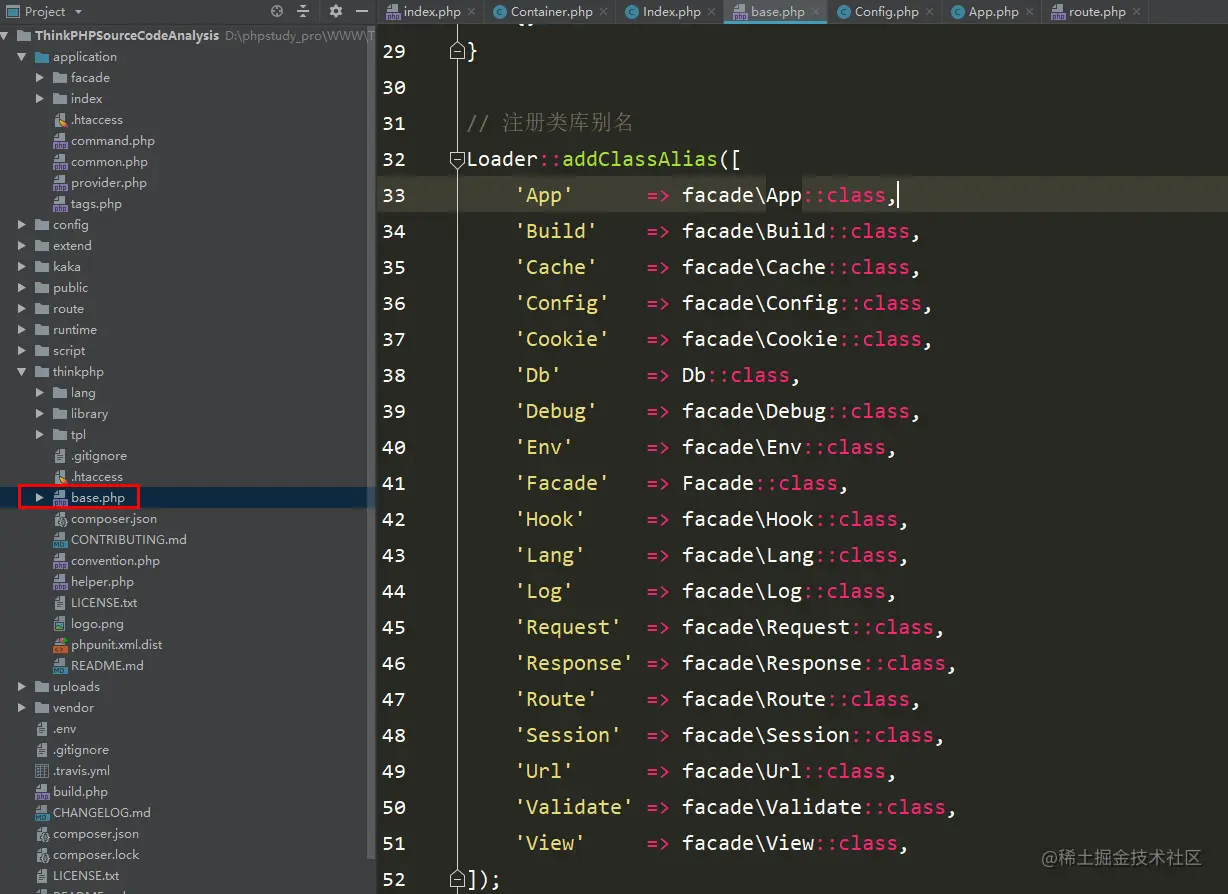This screenshot has width=1228, height=894.
Task: Click 'Validate' string on line 50
Action: [x=574, y=807]
